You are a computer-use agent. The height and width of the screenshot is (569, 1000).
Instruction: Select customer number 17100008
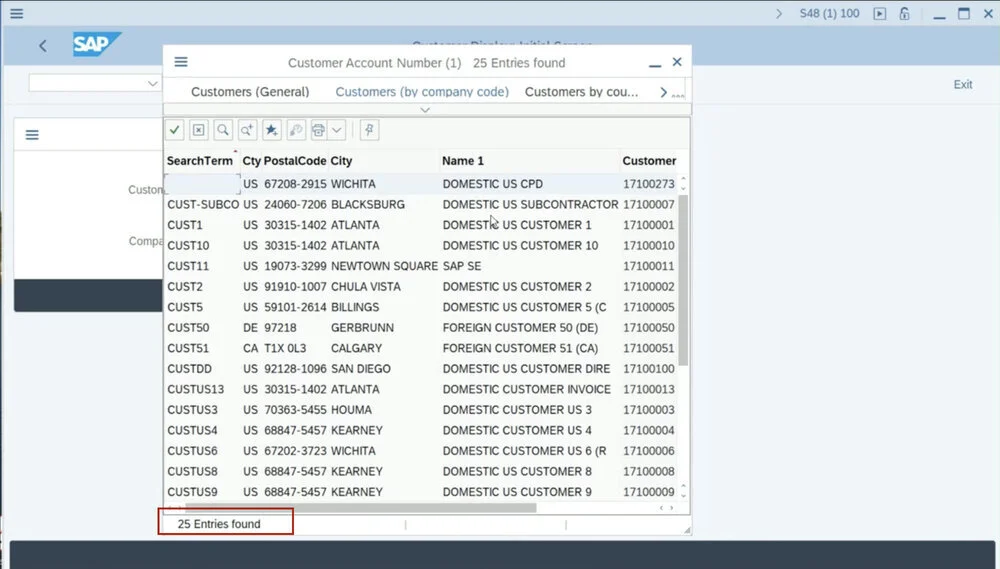649,471
